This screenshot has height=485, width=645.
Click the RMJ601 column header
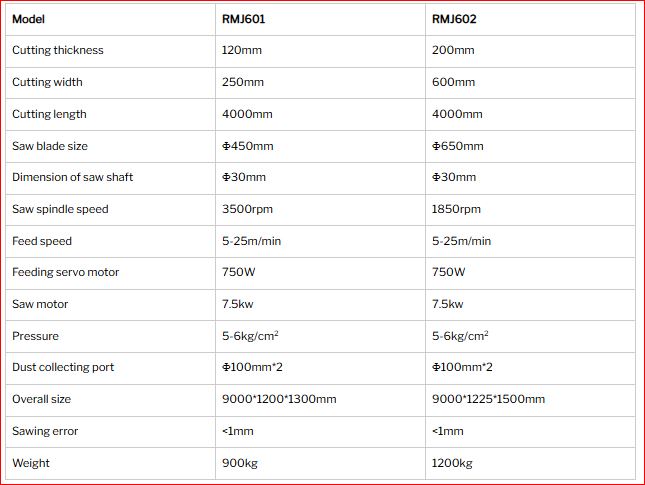[244, 19]
